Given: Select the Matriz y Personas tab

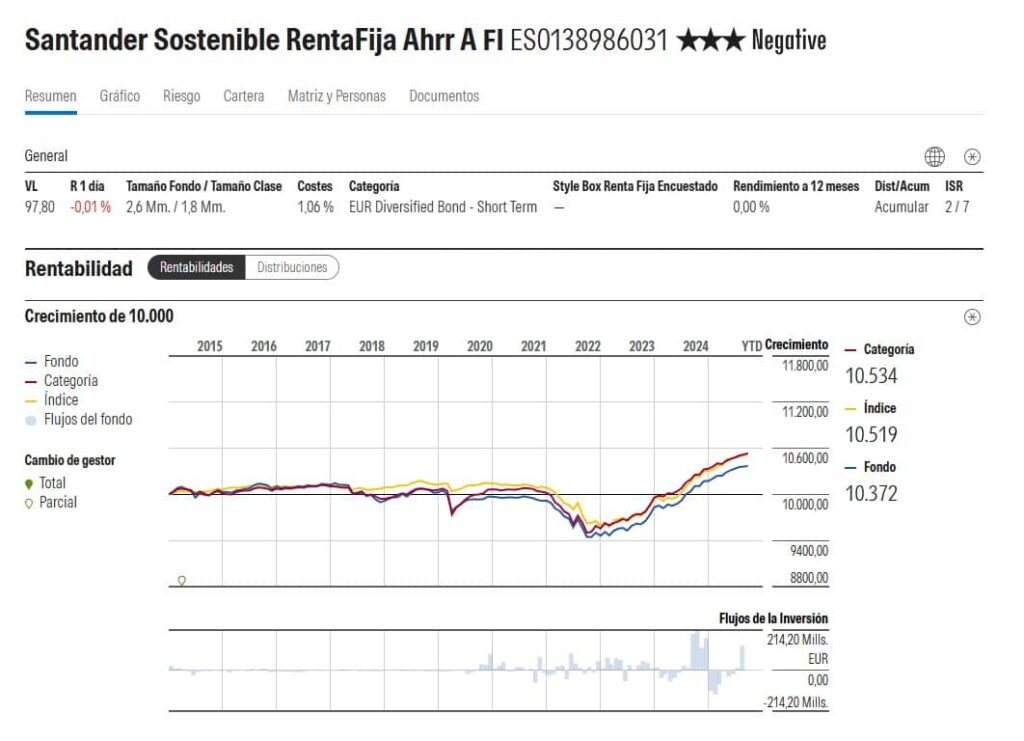Looking at the screenshot, I should pos(337,96).
